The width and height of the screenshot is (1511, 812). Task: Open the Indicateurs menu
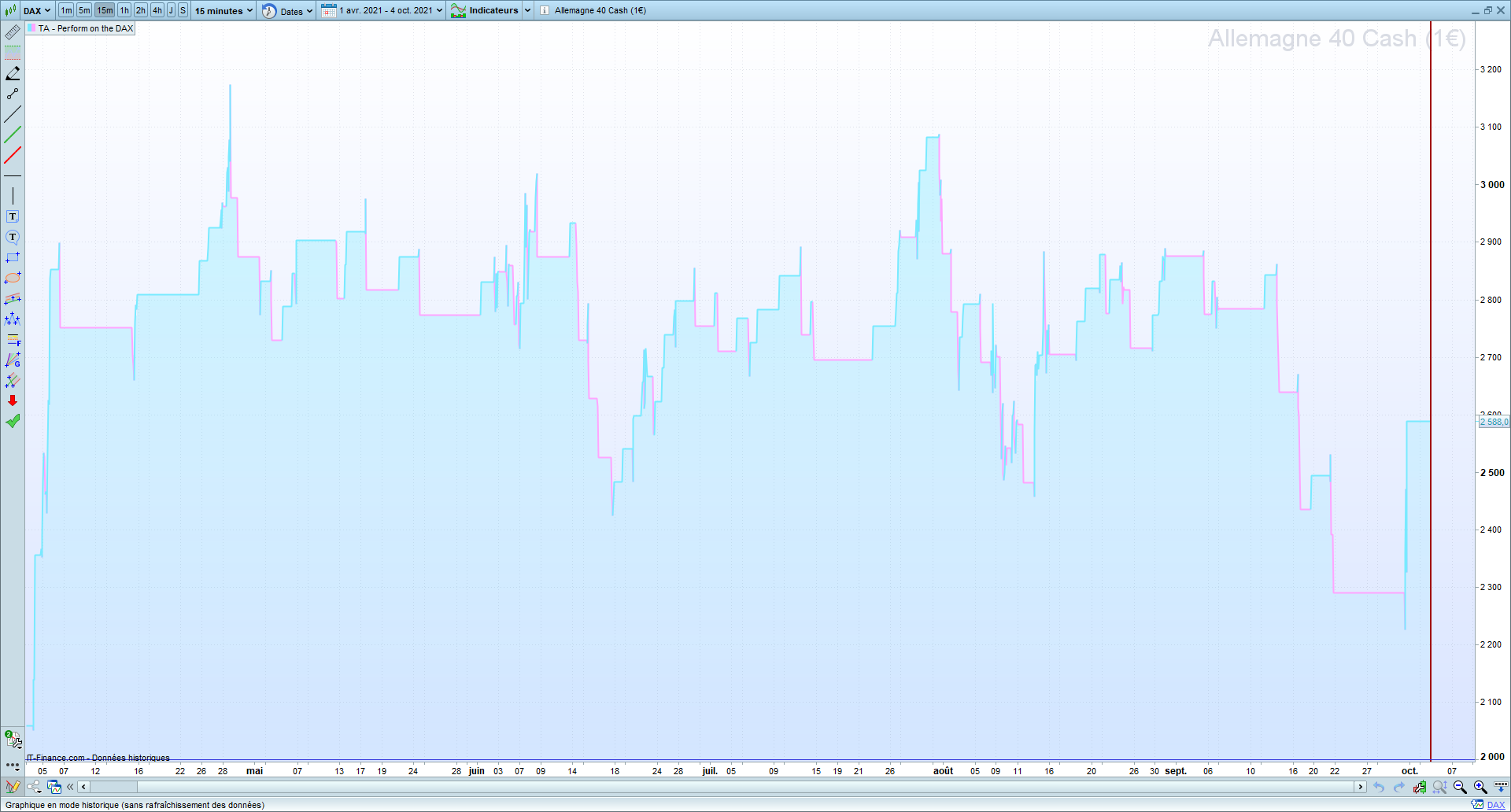pyautogui.click(x=493, y=10)
